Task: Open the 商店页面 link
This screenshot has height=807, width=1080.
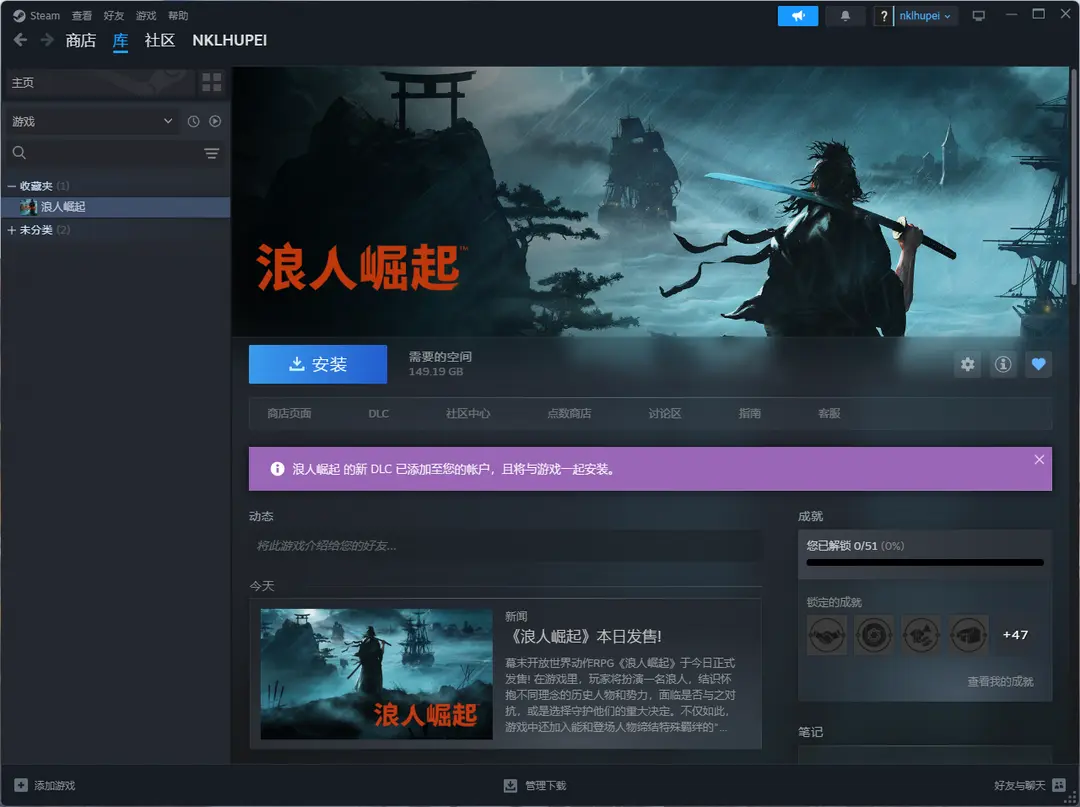Action: (x=289, y=413)
